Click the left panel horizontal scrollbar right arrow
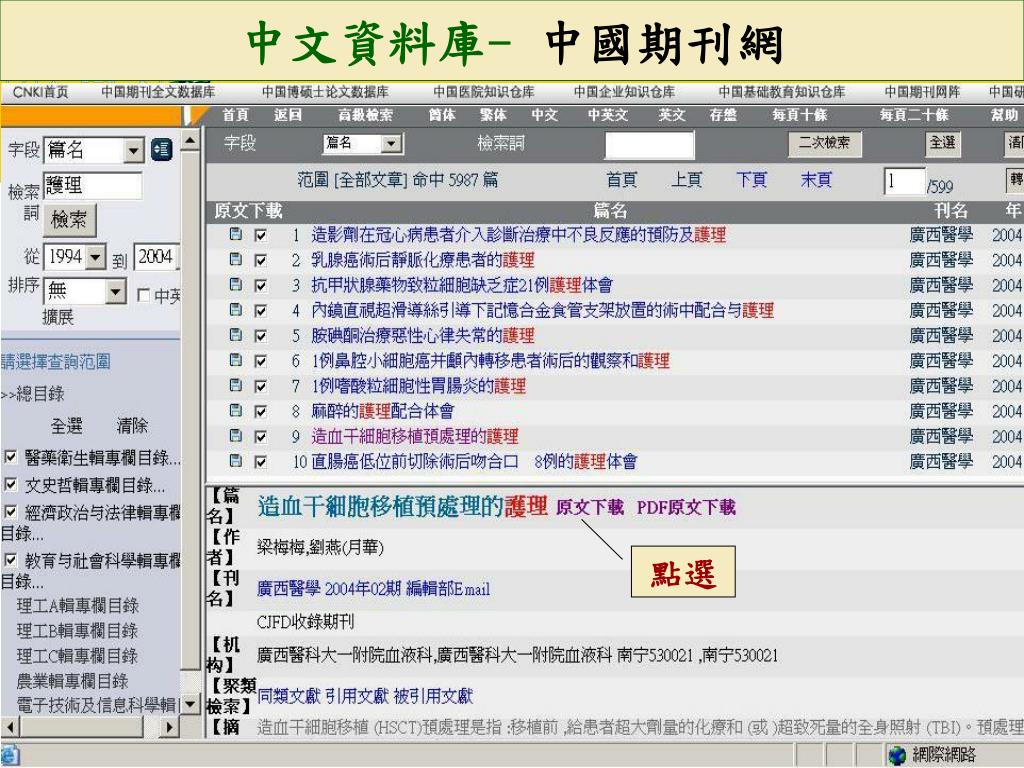Viewport: 1024px width, 768px height. [169, 727]
